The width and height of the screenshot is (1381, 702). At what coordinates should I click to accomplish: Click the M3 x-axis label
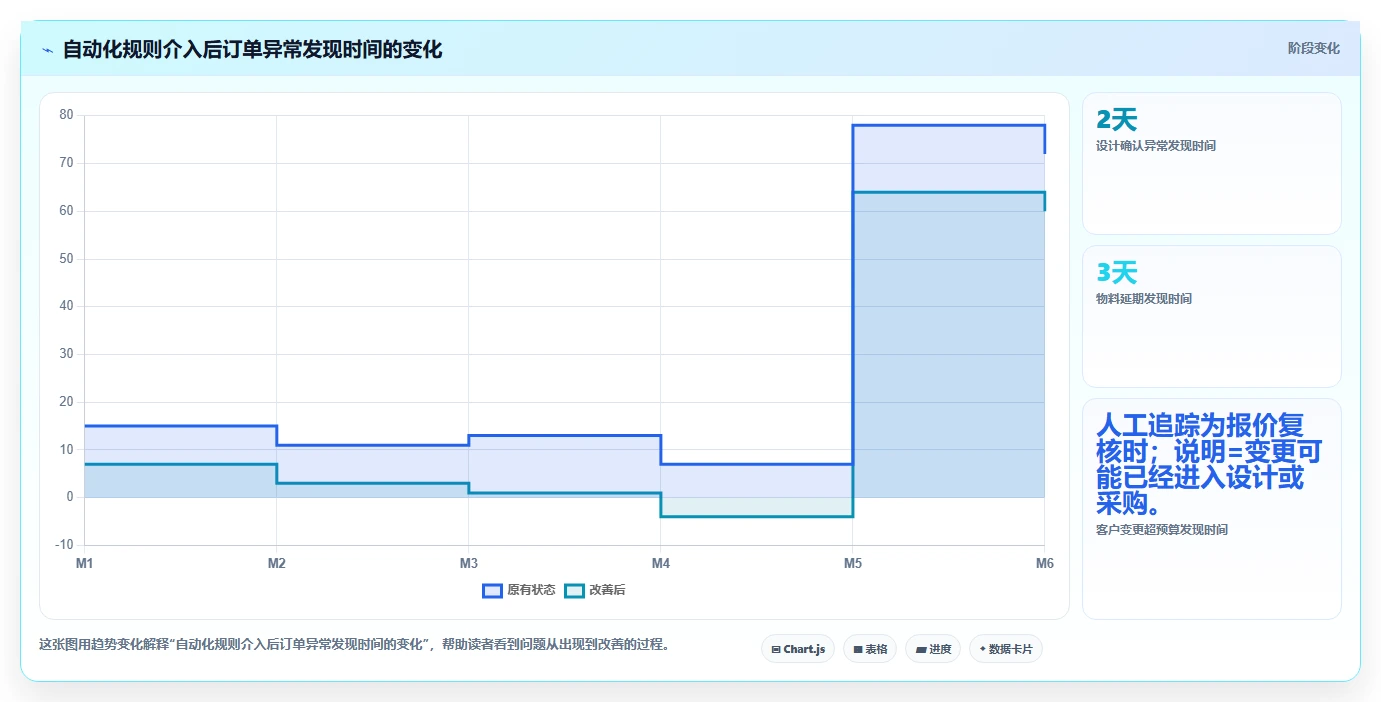469,564
